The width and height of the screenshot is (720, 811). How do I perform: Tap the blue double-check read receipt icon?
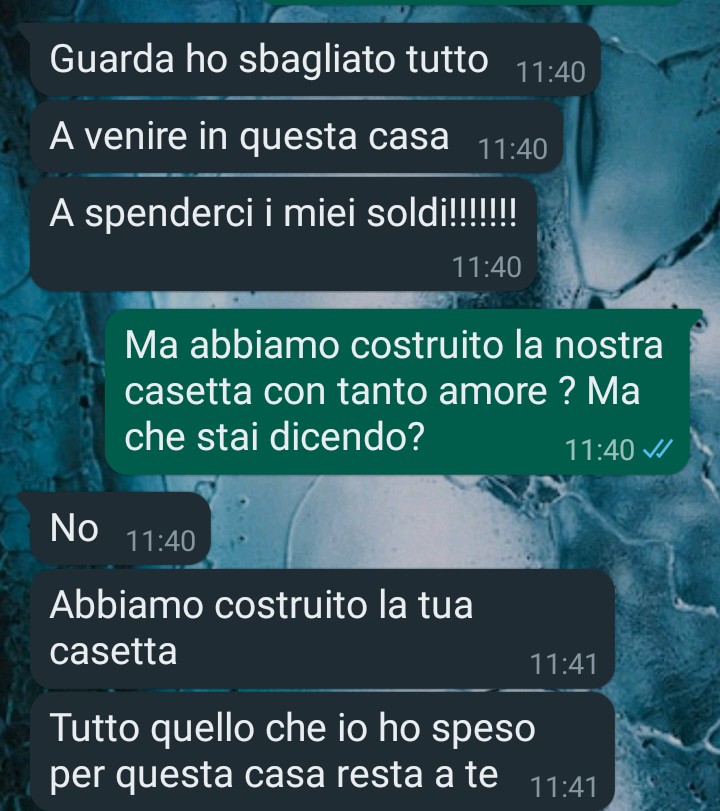[x=657, y=448]
